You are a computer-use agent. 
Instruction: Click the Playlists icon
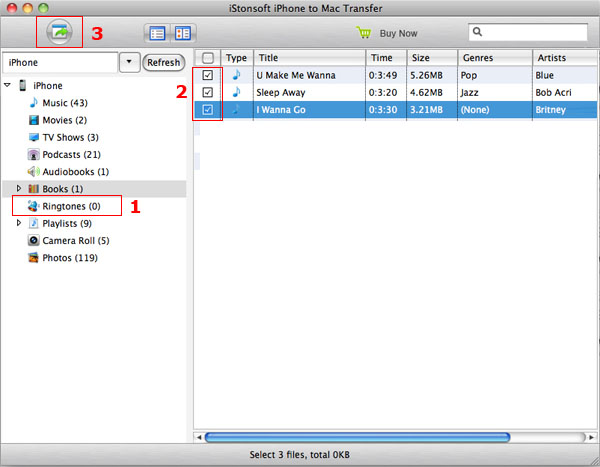tap(34, 223)
